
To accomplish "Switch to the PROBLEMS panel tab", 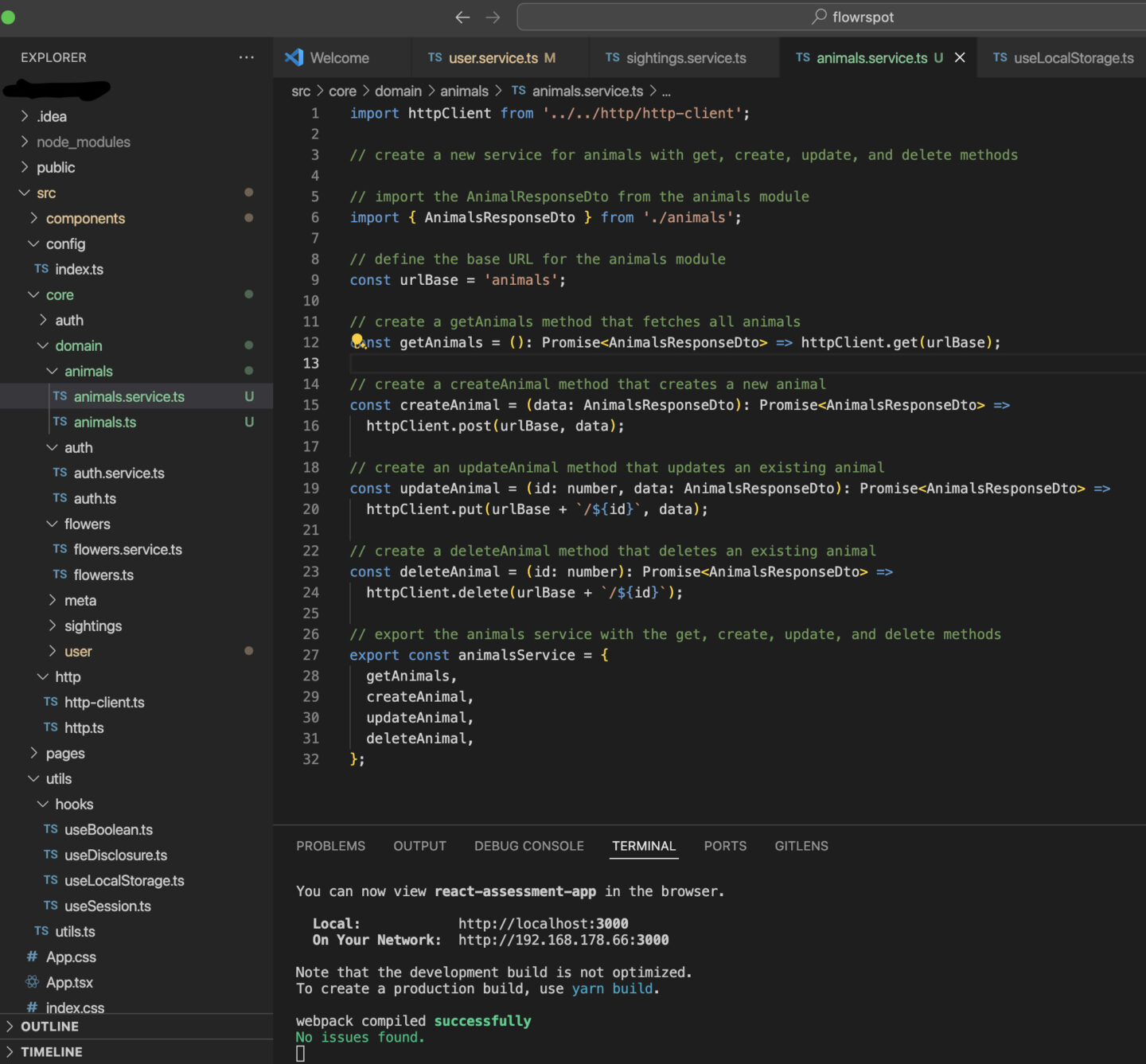I will [x=330, y=846].
